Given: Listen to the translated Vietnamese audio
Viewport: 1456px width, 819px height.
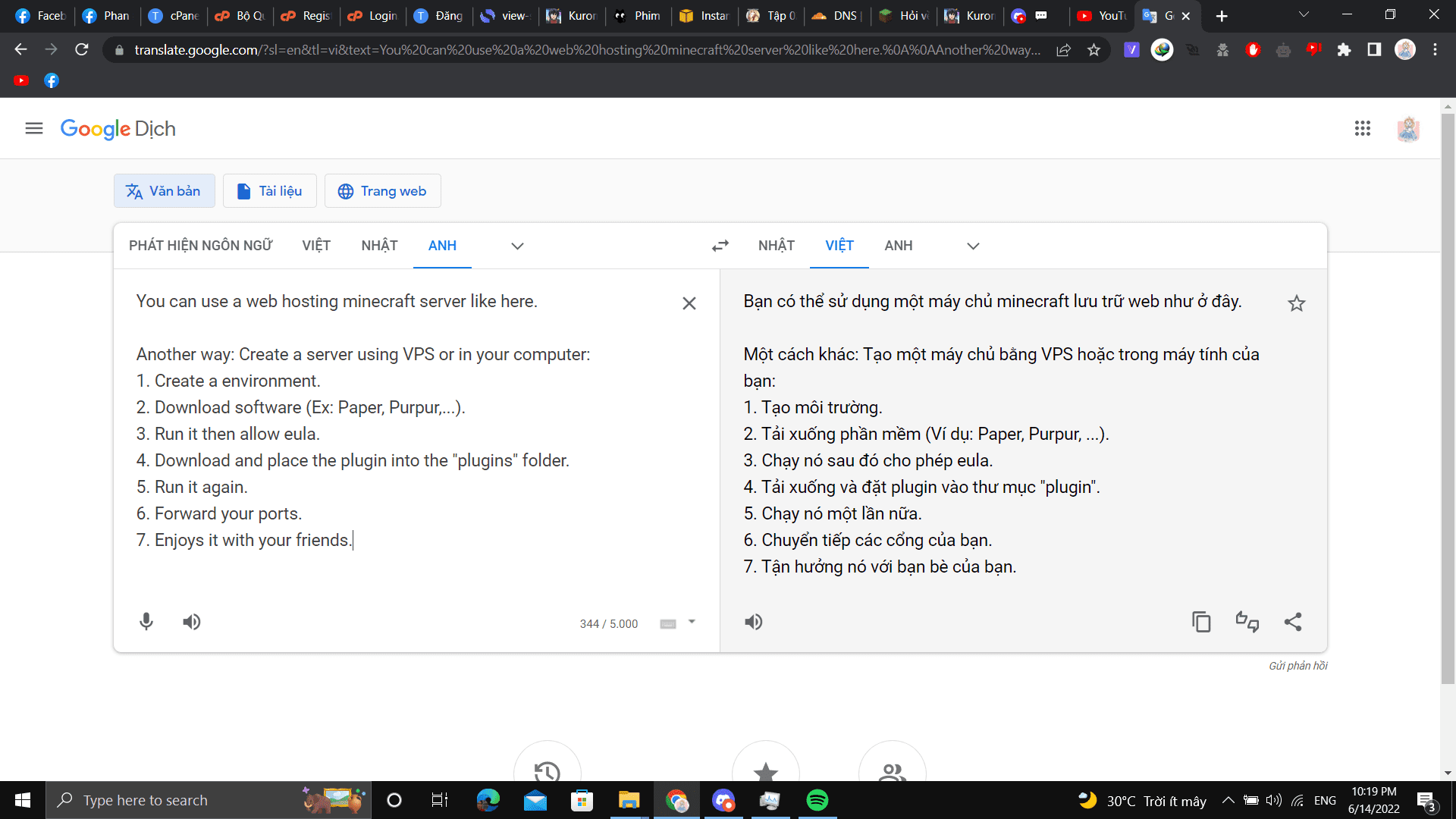Looking at the screenshot, I should 753,622.
